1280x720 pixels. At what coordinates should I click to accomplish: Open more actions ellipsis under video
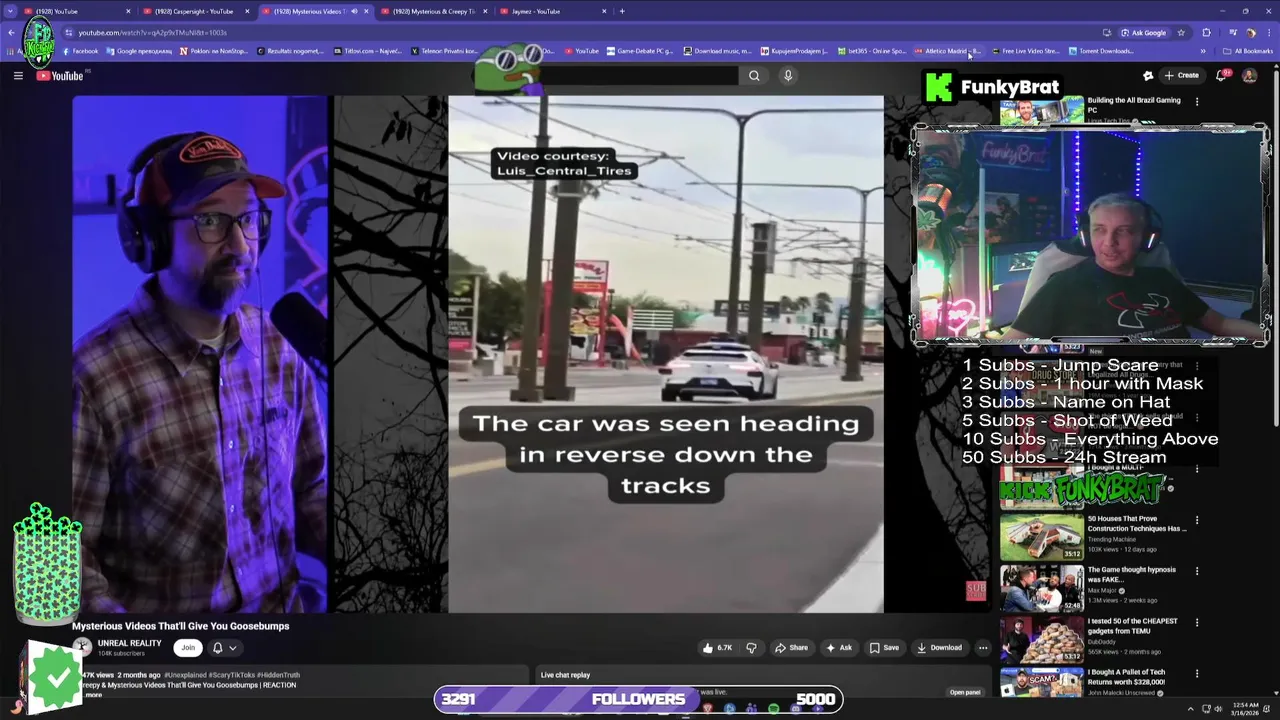pyautogui.click(x=983, y=648)
